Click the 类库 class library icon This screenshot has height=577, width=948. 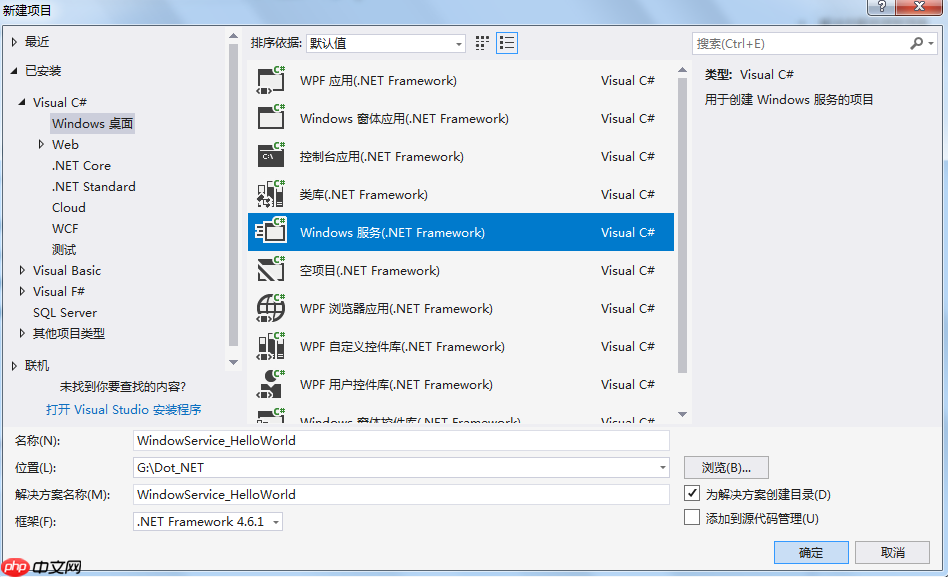pos(270,194)
